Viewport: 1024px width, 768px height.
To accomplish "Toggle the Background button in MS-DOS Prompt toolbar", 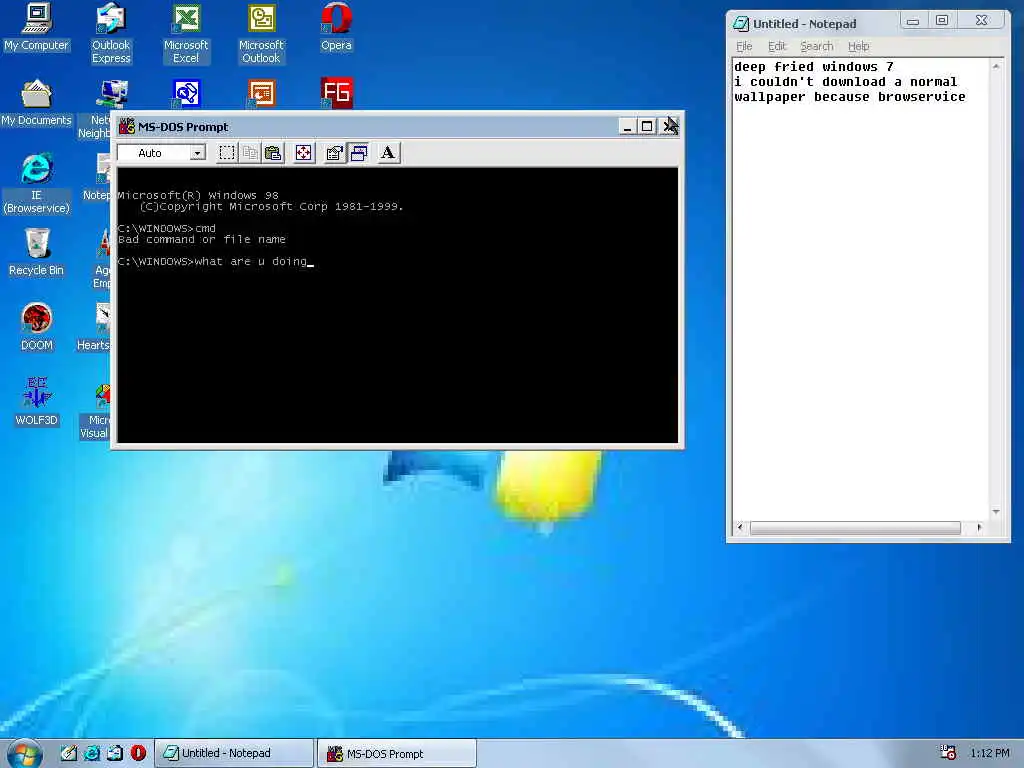I will point(359,153).
